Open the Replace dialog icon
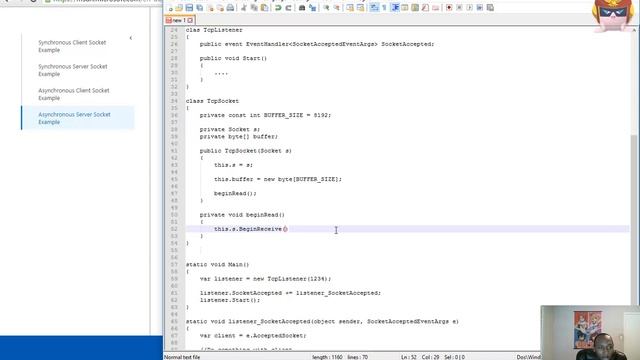 tap(312, 8)
